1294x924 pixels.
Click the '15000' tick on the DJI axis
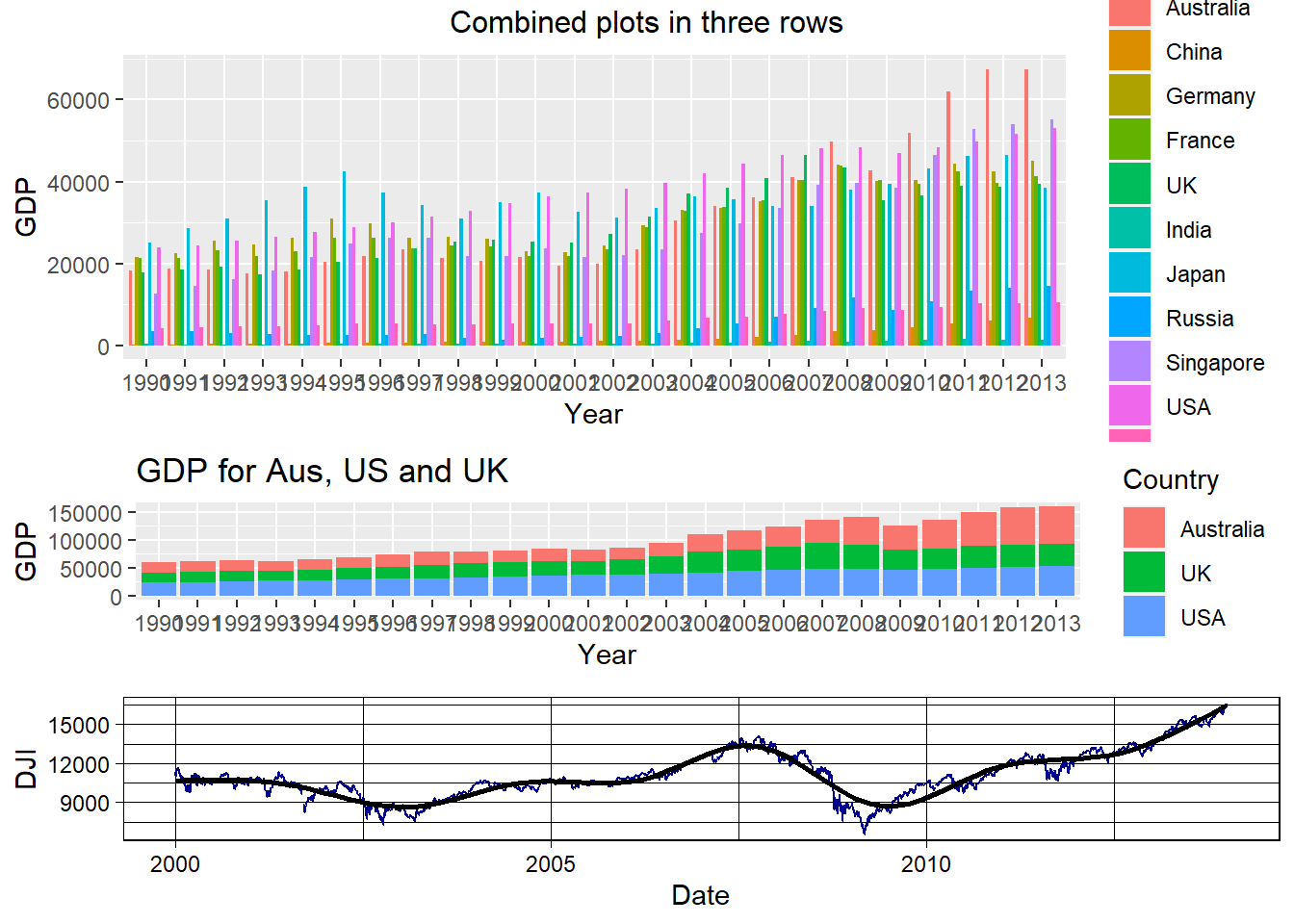78,725
